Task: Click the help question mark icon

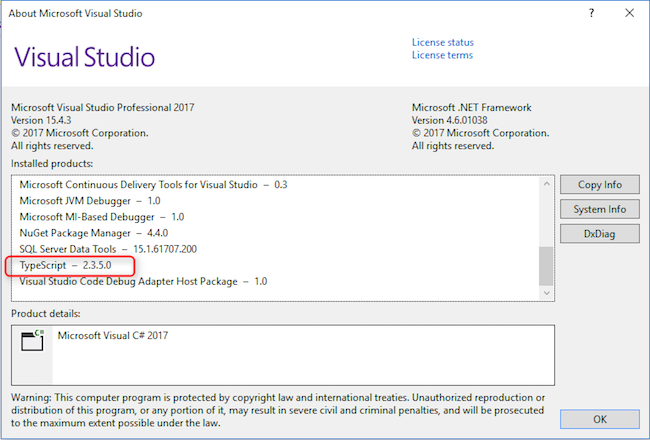Action: (x=591, y=13)
